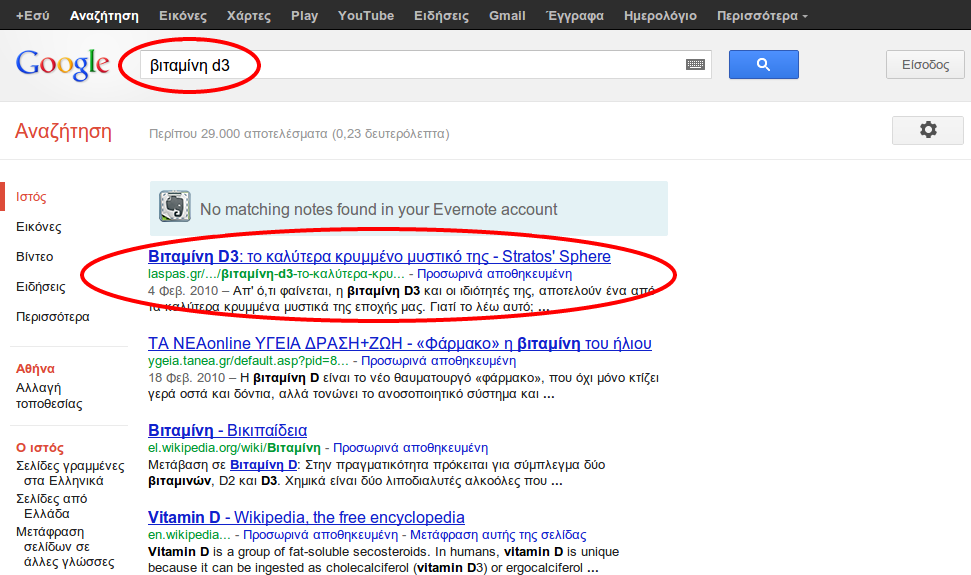Expand Περισσότερα in the left sidebar
971x575 pixels.
53,316
